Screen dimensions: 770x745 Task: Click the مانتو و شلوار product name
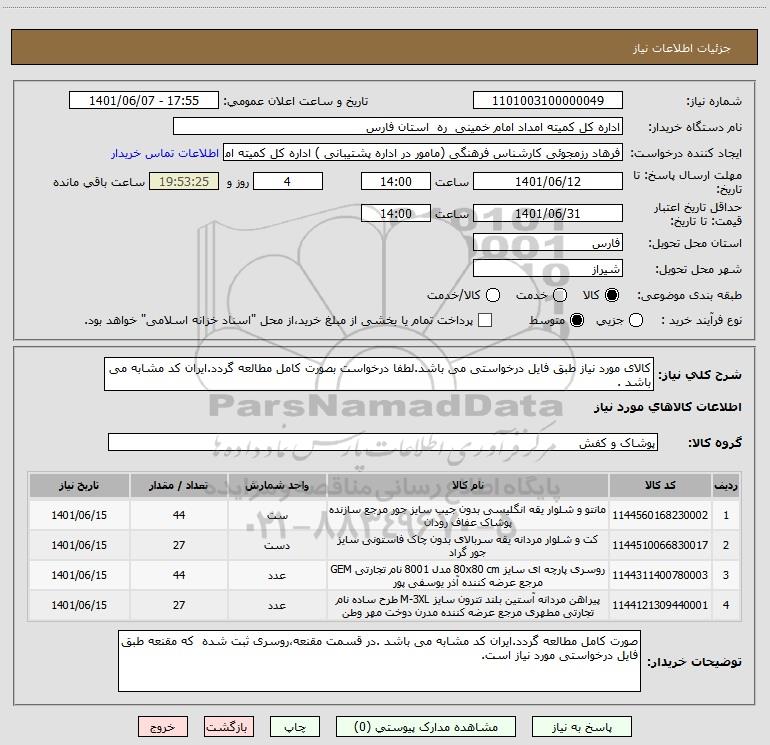coord(468,516)
